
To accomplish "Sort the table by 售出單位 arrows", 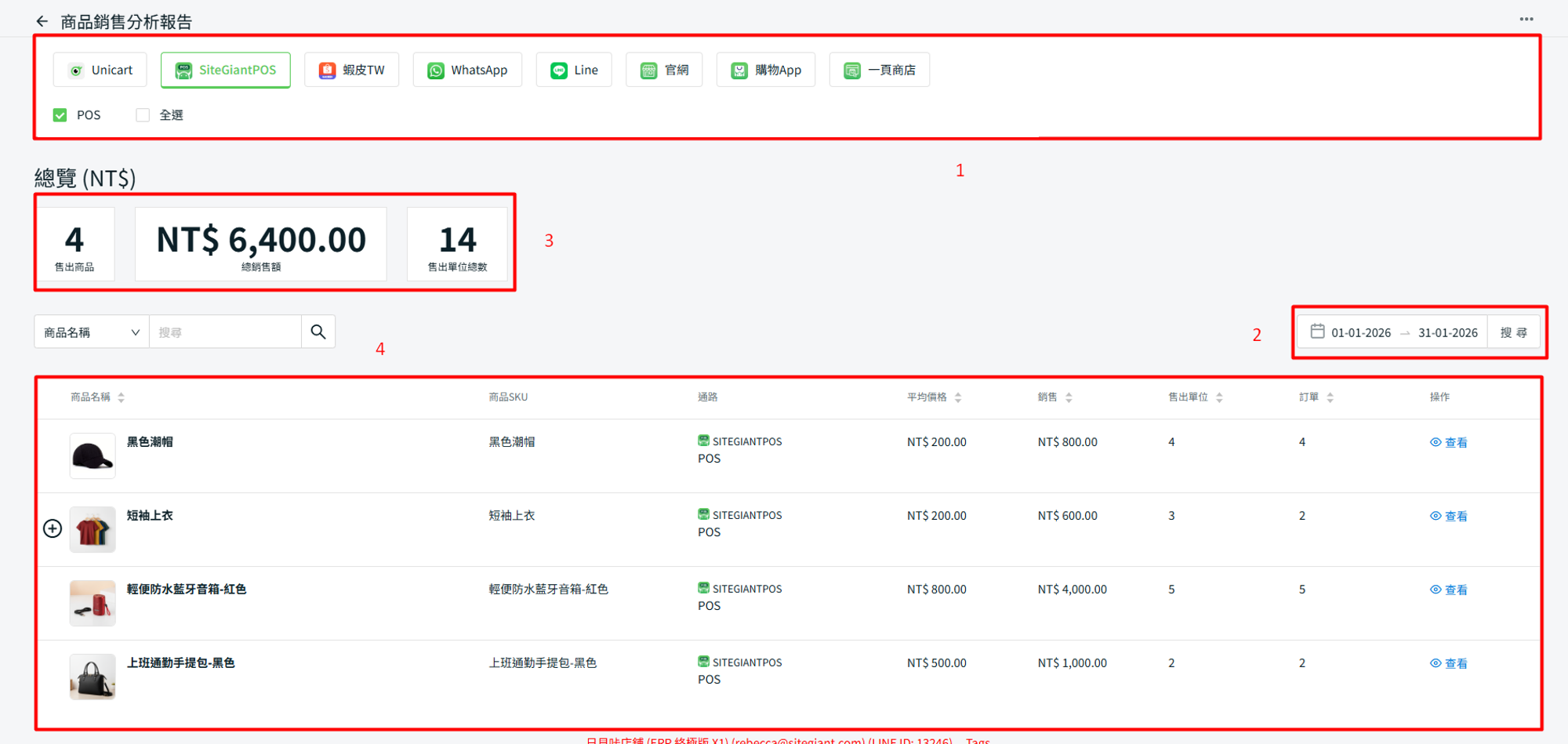I will click(1219, 397).
